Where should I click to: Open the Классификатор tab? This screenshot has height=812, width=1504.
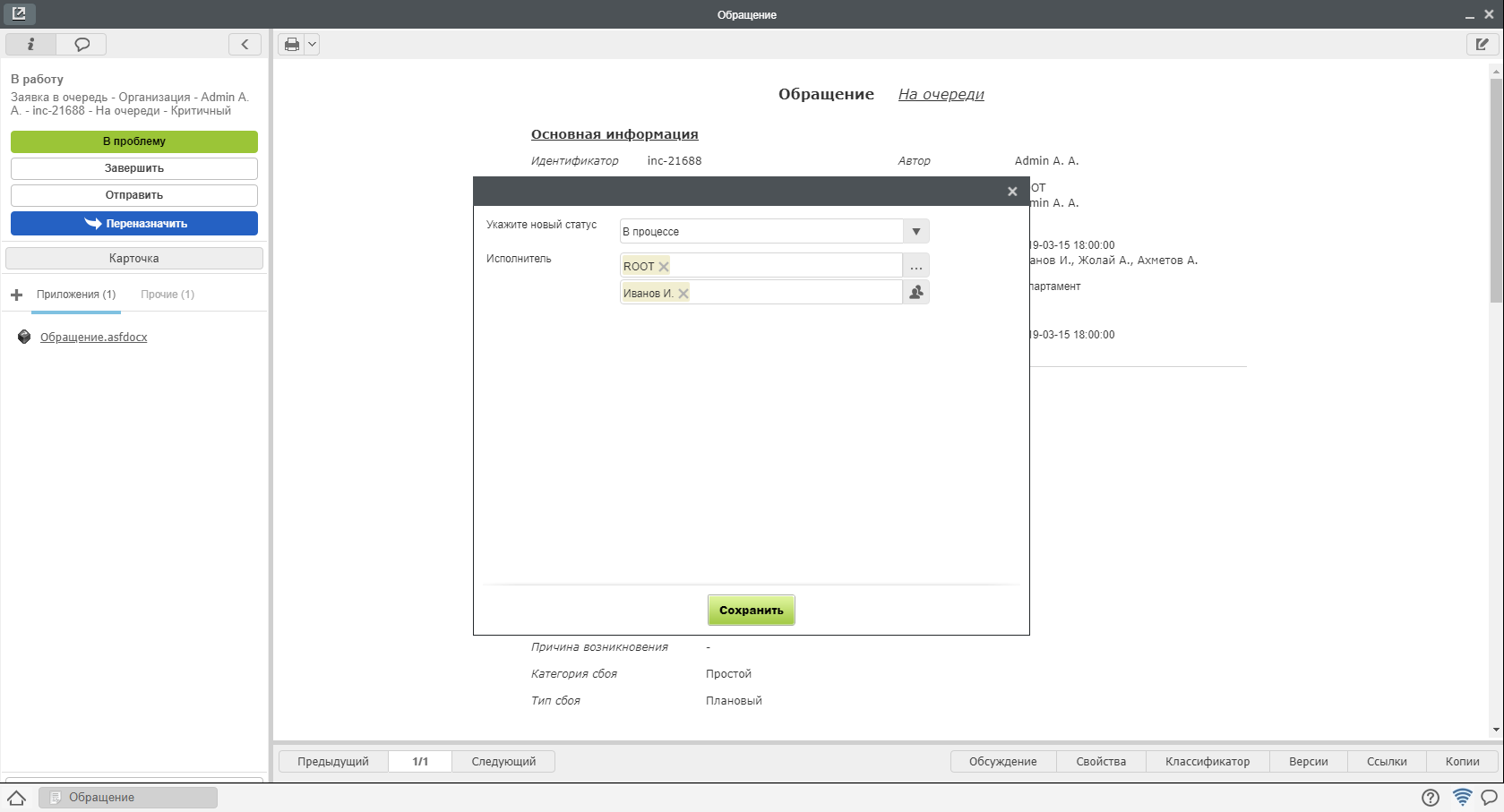pos(1207,762)
